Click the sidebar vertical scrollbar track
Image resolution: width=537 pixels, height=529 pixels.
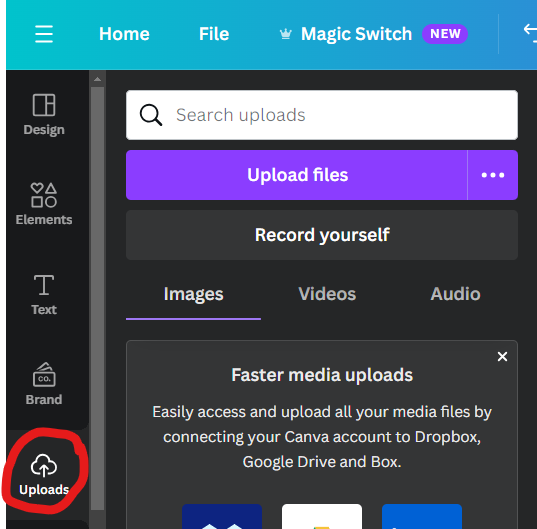(x=98, y=298)
